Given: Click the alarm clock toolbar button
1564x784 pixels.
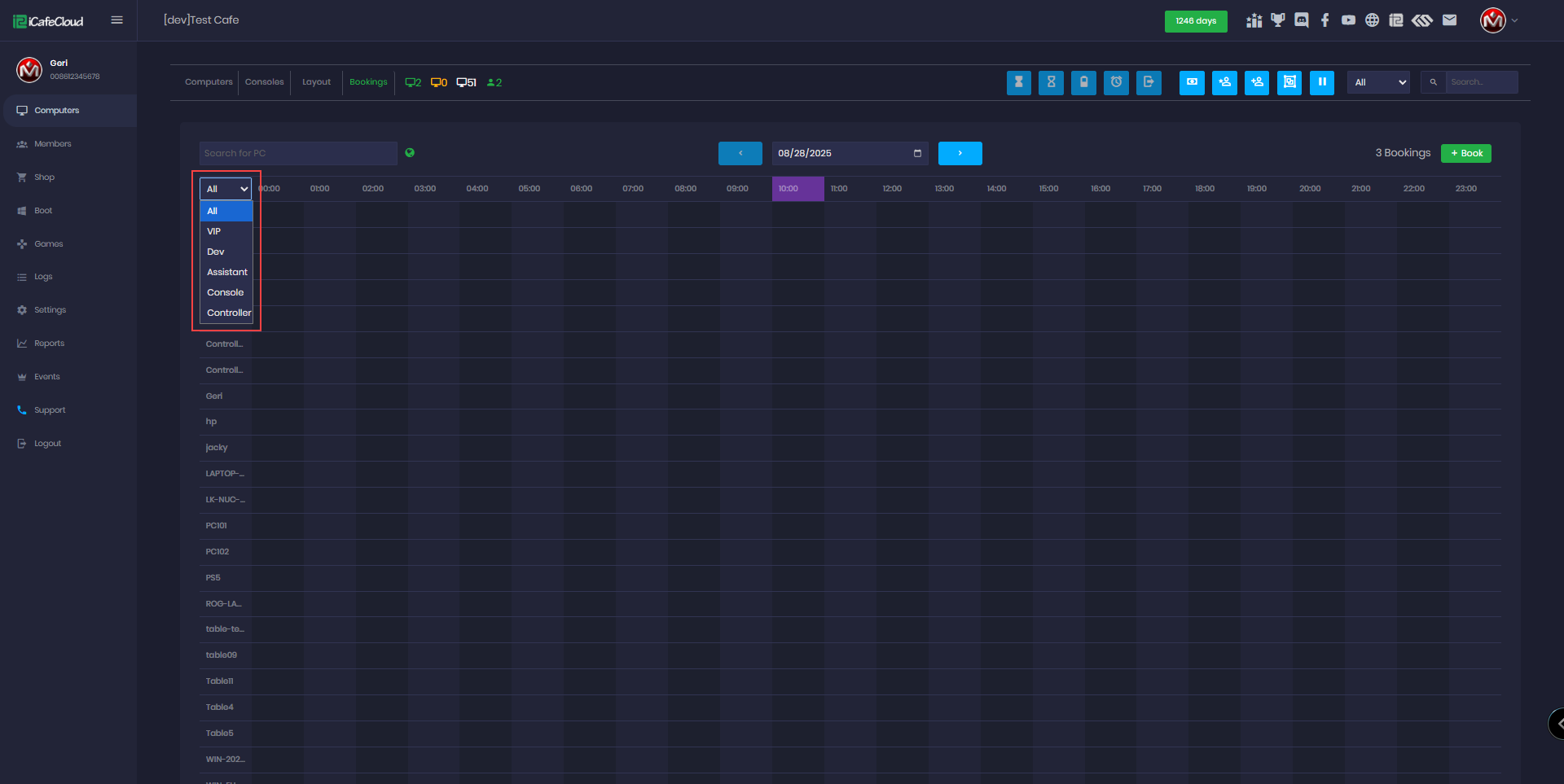Looking at the screenshot, I should tap(1116, 82).
